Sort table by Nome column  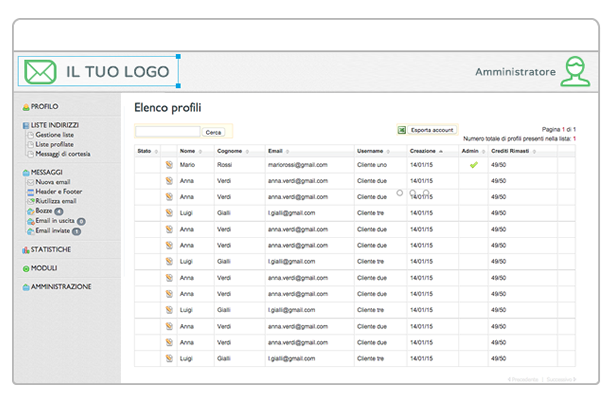tap(191, 151)
